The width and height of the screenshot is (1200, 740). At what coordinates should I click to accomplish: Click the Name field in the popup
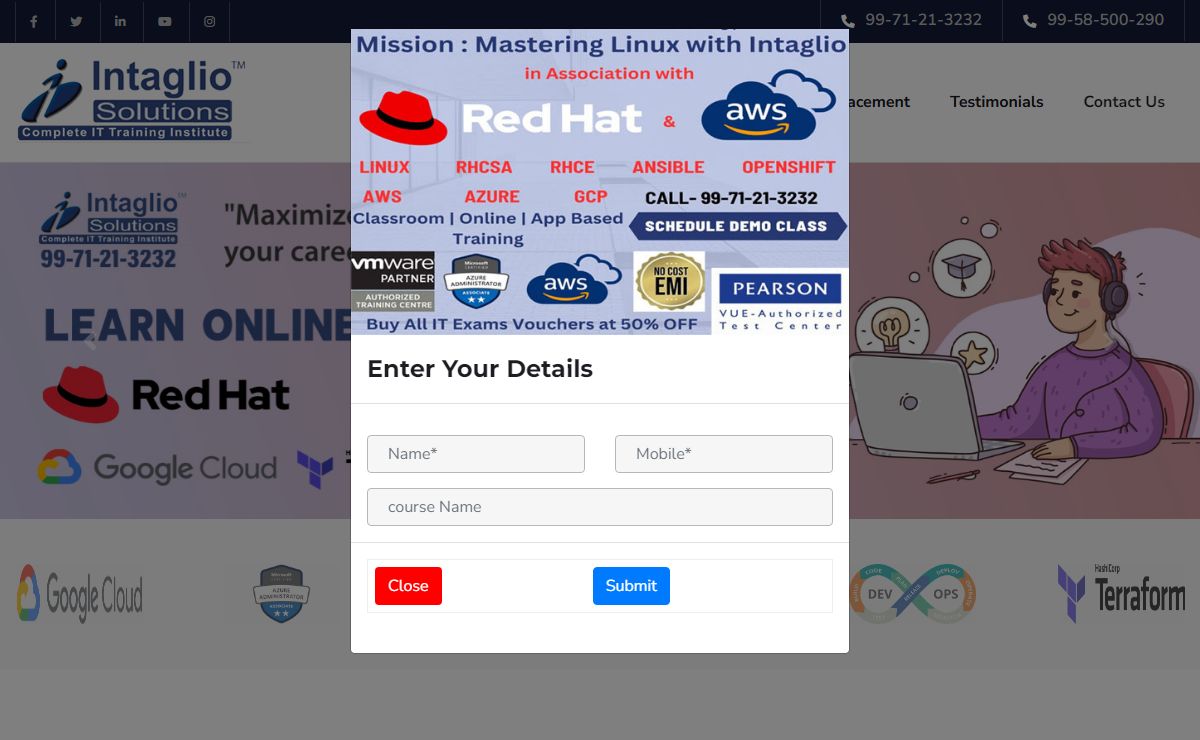click(x=476, y=454)
